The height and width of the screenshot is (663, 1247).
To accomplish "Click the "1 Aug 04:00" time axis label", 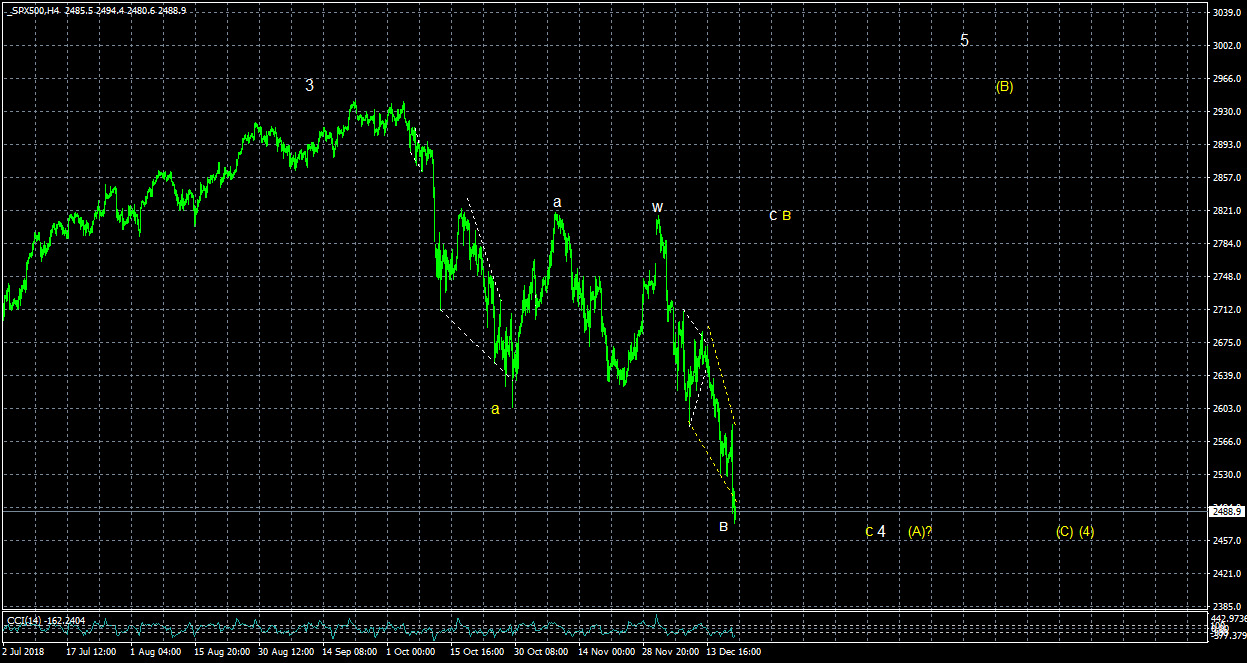I will click(x=155, y=652).
